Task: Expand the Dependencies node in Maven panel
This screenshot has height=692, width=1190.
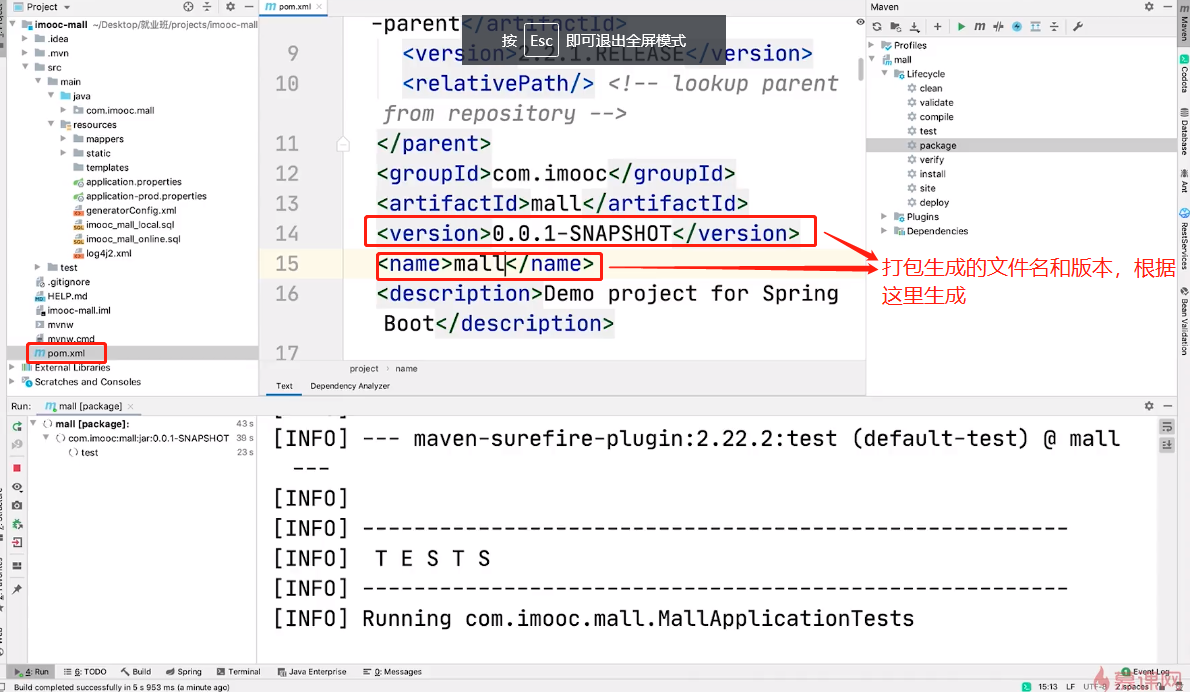Action: pyautogui.click(x=884, y=231)
